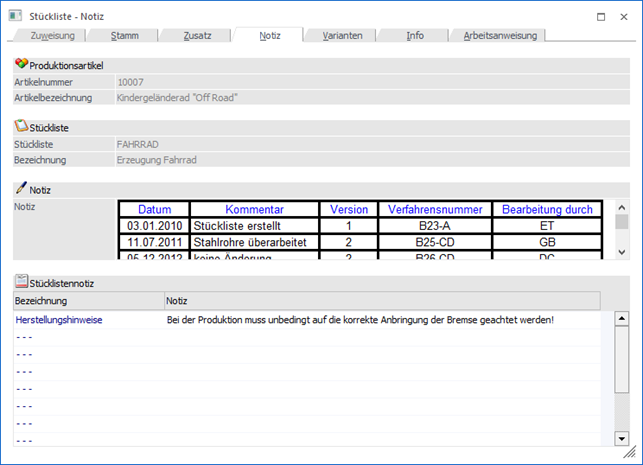Select the Zusatz tab
The width and height of the screenshot is (643, 465).
pos(196,35)
